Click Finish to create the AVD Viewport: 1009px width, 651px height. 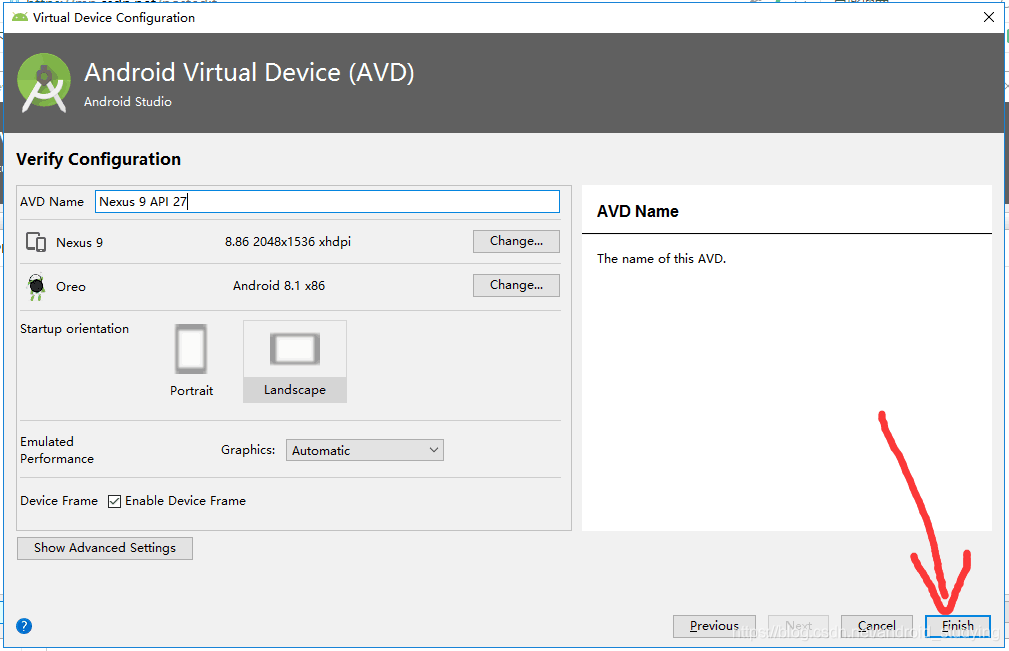pos(958,626)
